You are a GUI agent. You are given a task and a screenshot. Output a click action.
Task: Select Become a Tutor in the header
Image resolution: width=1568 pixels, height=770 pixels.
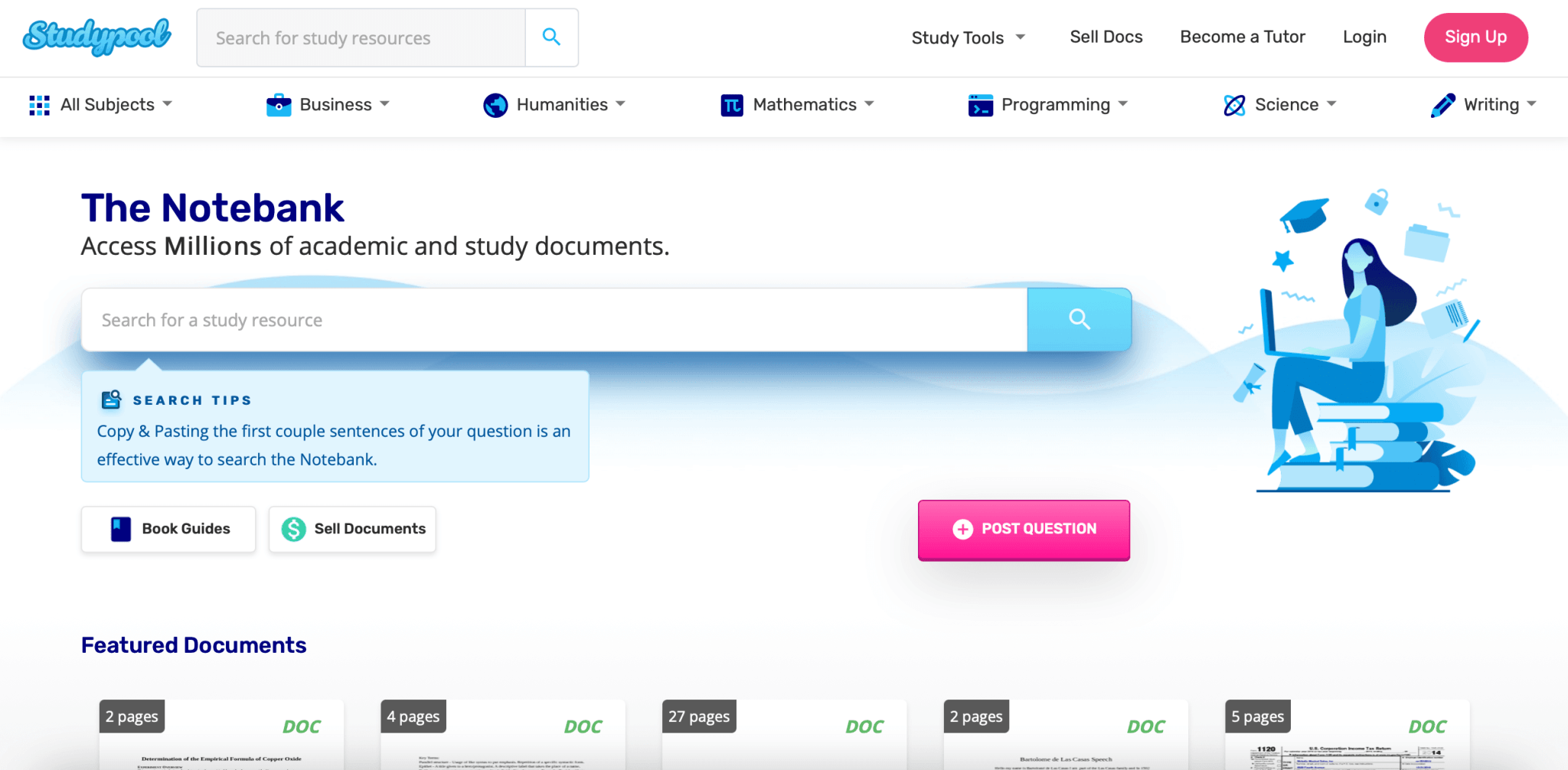pos(1242,36)
